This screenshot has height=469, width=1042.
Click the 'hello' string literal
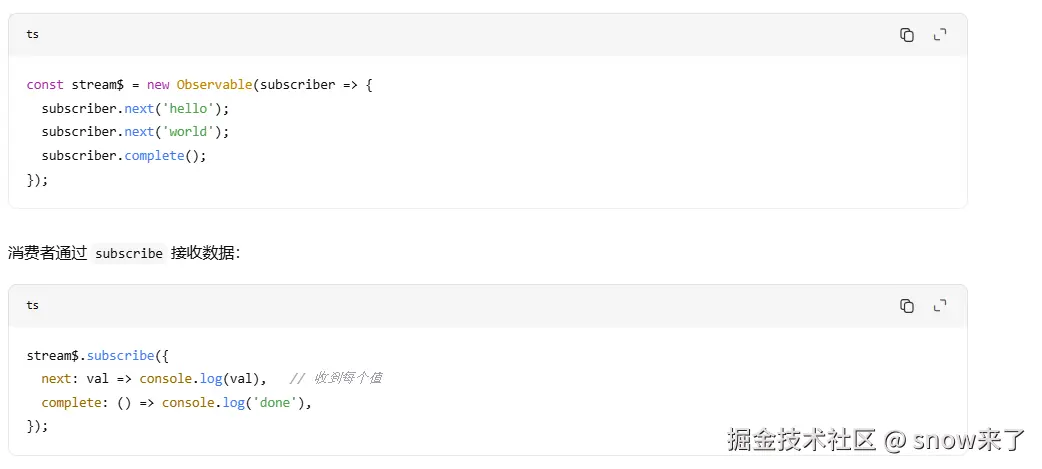click(188, 109)
